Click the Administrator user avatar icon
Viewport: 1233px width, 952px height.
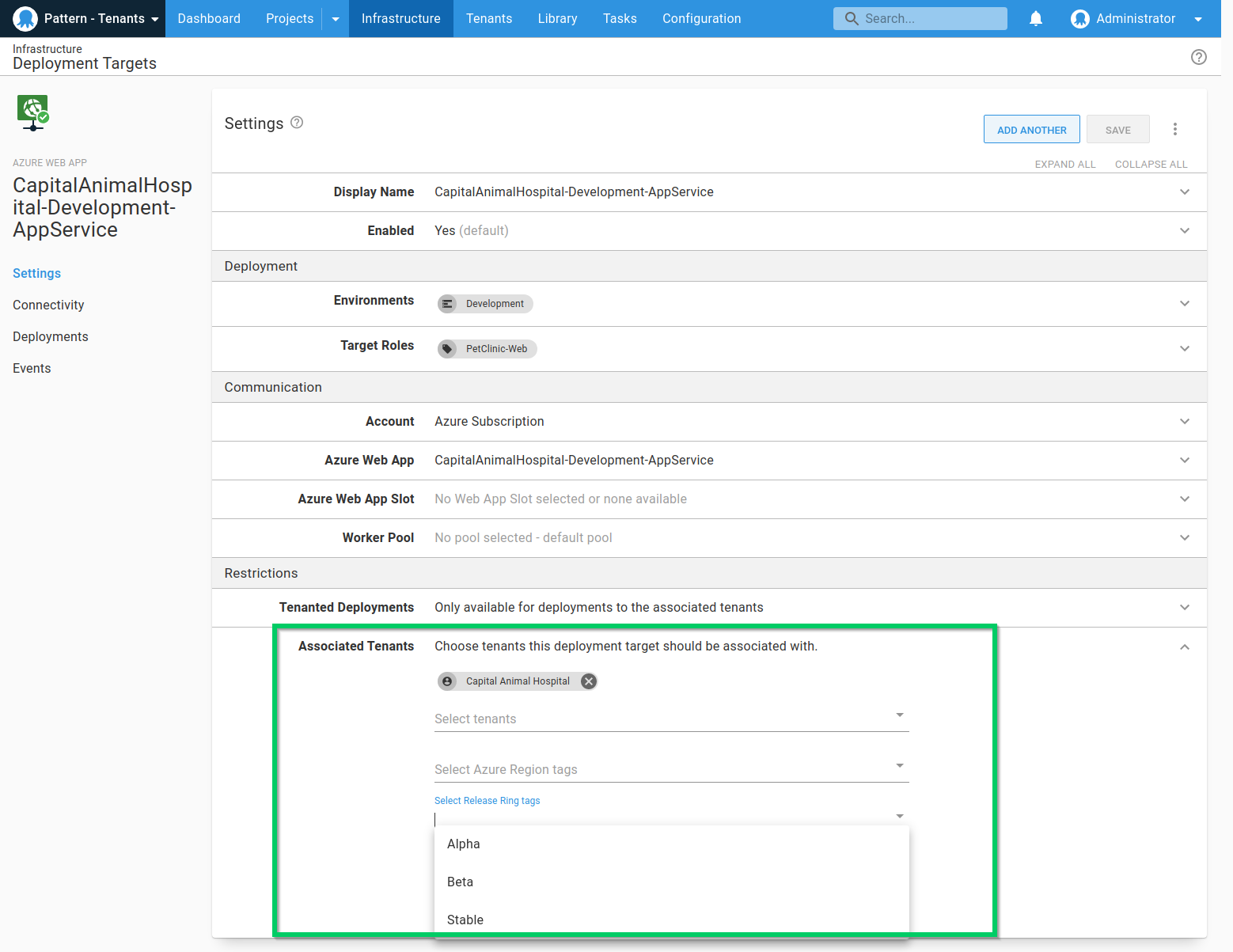1079,19
